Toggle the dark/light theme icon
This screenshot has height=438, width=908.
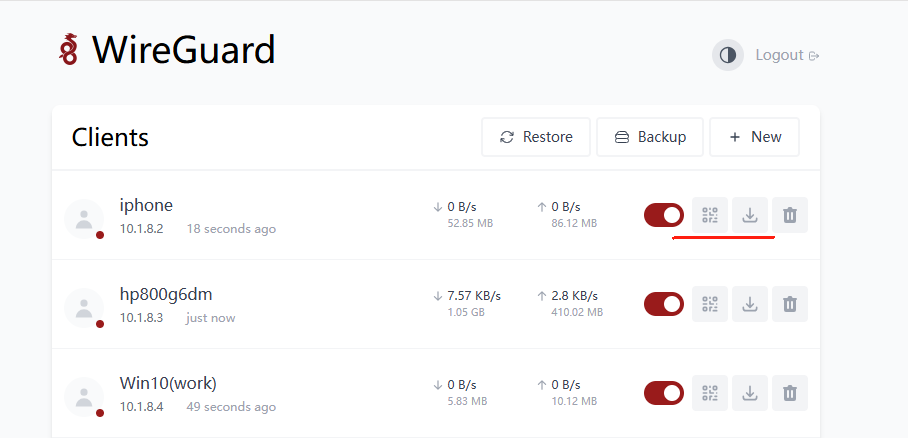coord(728,55)
